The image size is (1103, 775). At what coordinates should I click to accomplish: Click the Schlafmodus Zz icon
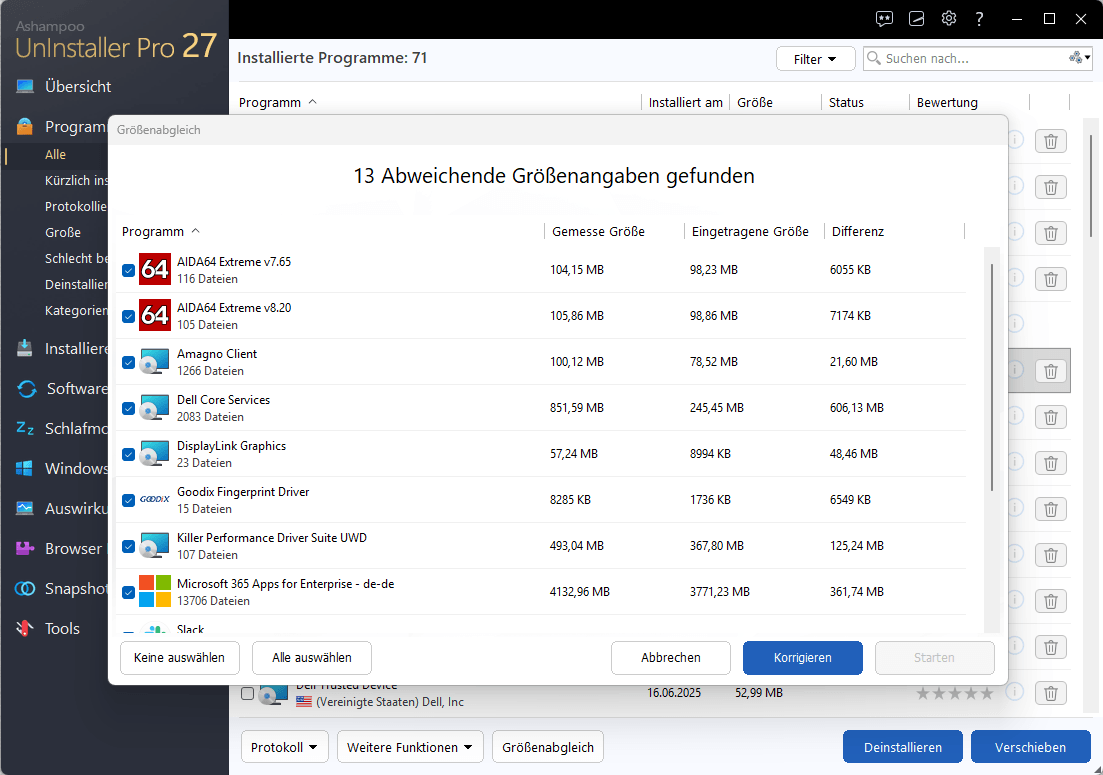pos(25,428)
